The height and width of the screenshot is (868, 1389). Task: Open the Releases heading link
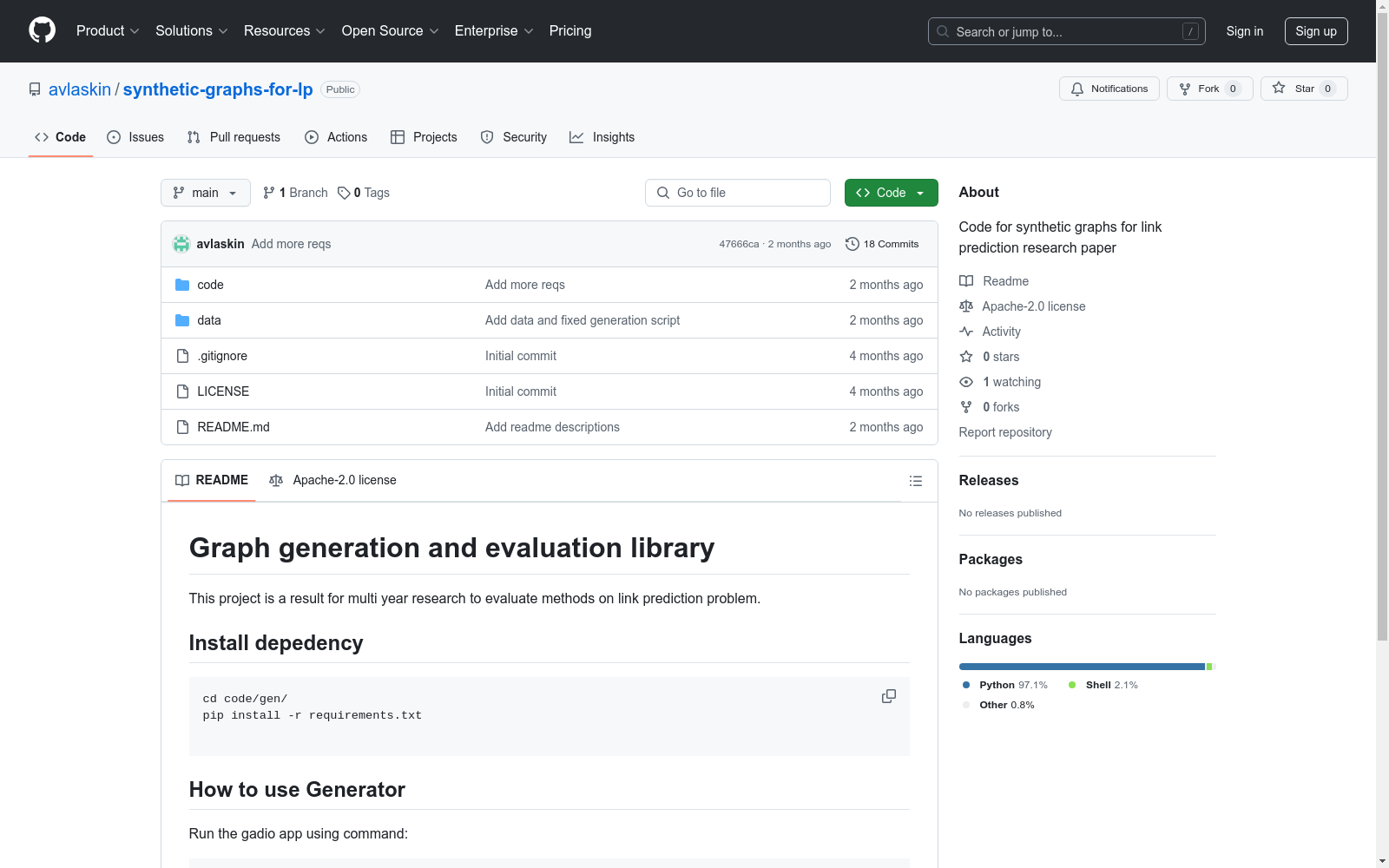click(x=989, y=480)
